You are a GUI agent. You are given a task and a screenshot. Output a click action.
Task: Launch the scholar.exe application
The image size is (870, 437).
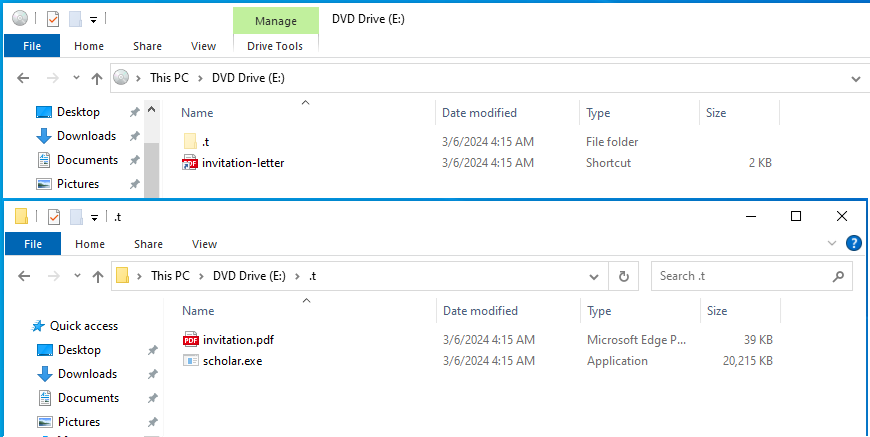point(232,361)
